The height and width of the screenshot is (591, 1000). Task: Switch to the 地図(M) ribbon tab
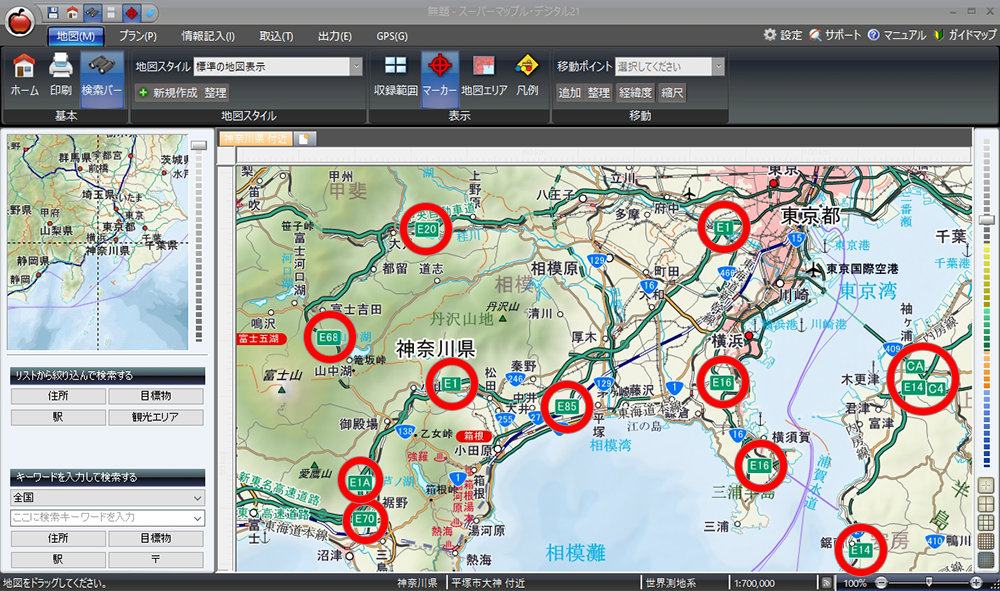tap(76, 36)
